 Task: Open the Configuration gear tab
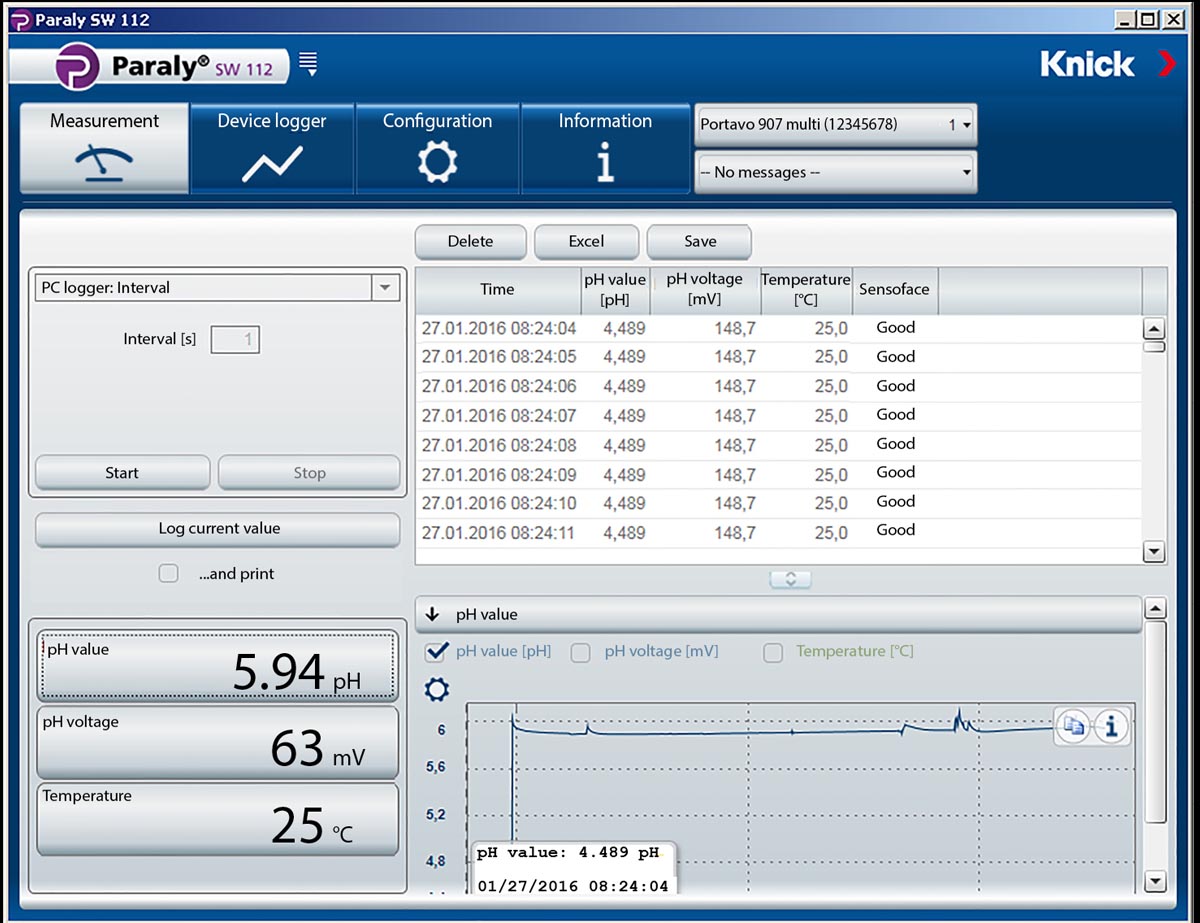437,148
